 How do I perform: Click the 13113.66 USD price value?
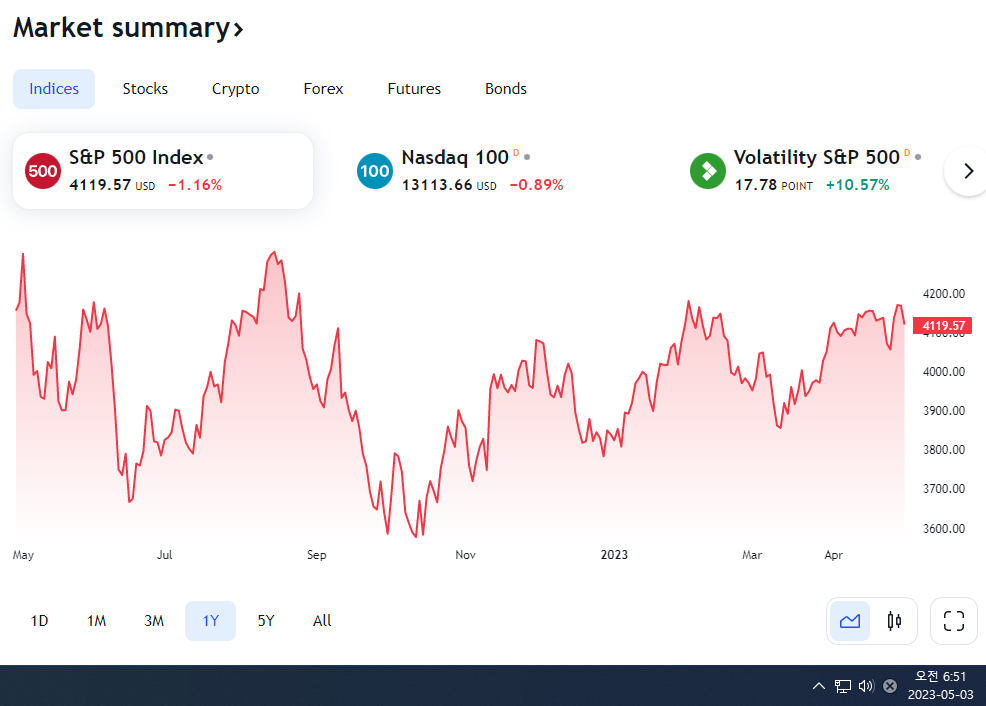[449, 185]
